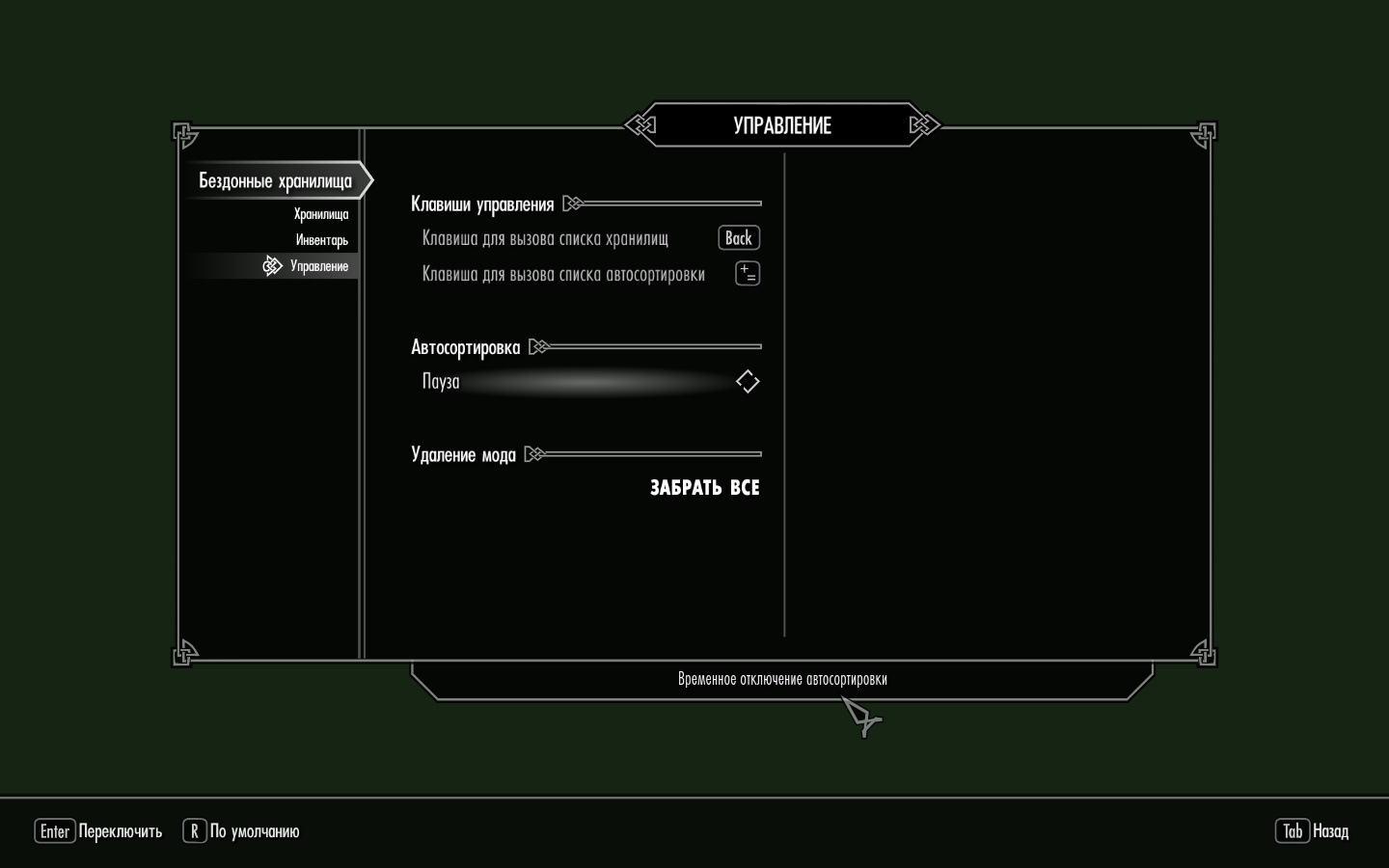Click the Назад label to go back
This screenshot has height=868, width=1389.
pos(1330,831)
